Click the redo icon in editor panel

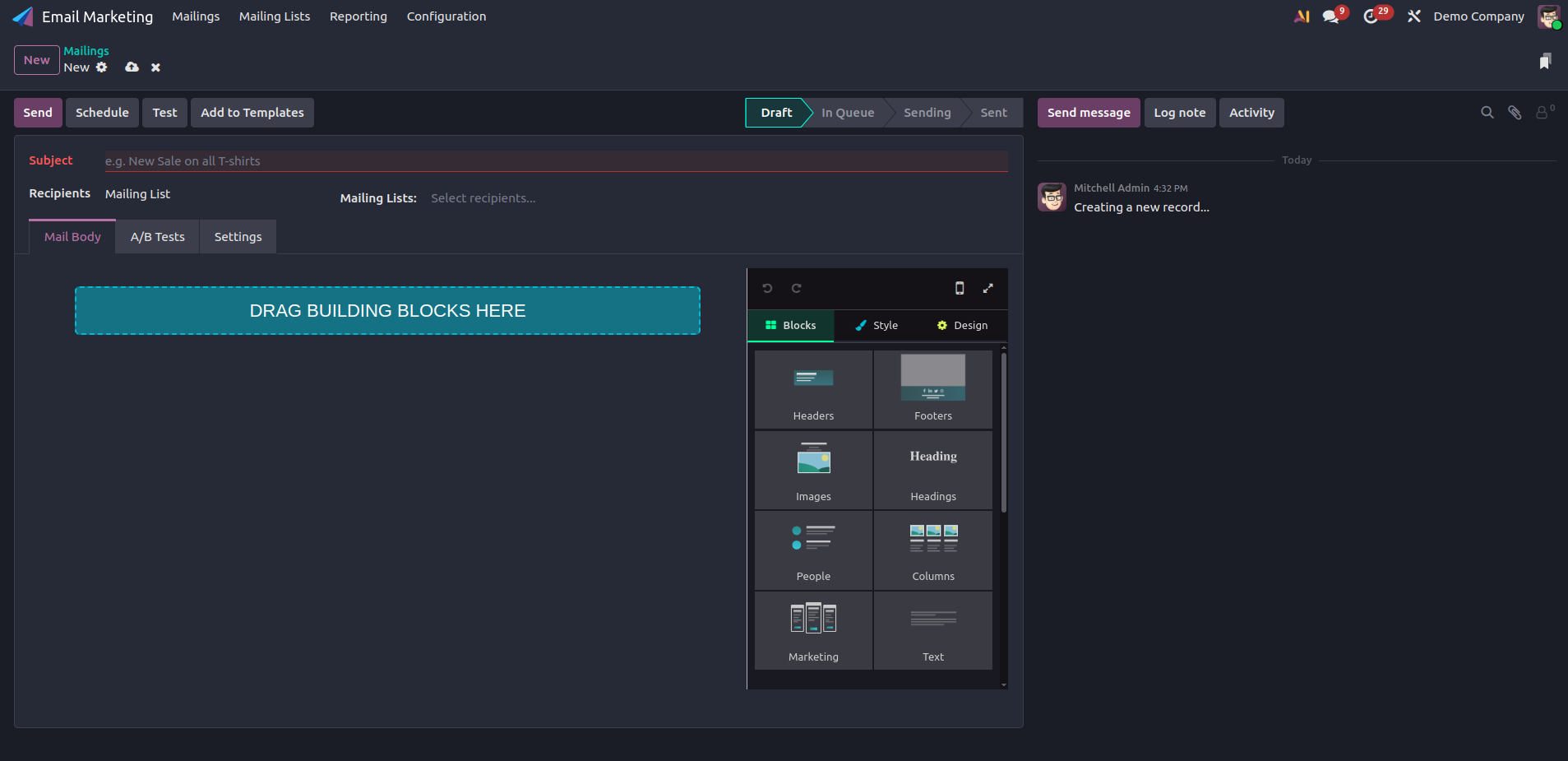[796, 288]
